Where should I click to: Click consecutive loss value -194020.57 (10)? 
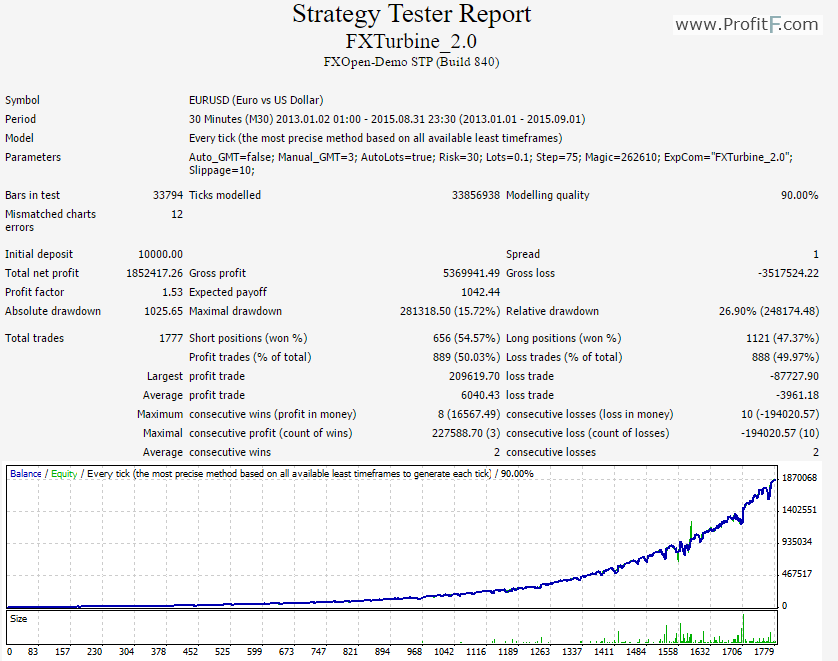click(780, 433)
